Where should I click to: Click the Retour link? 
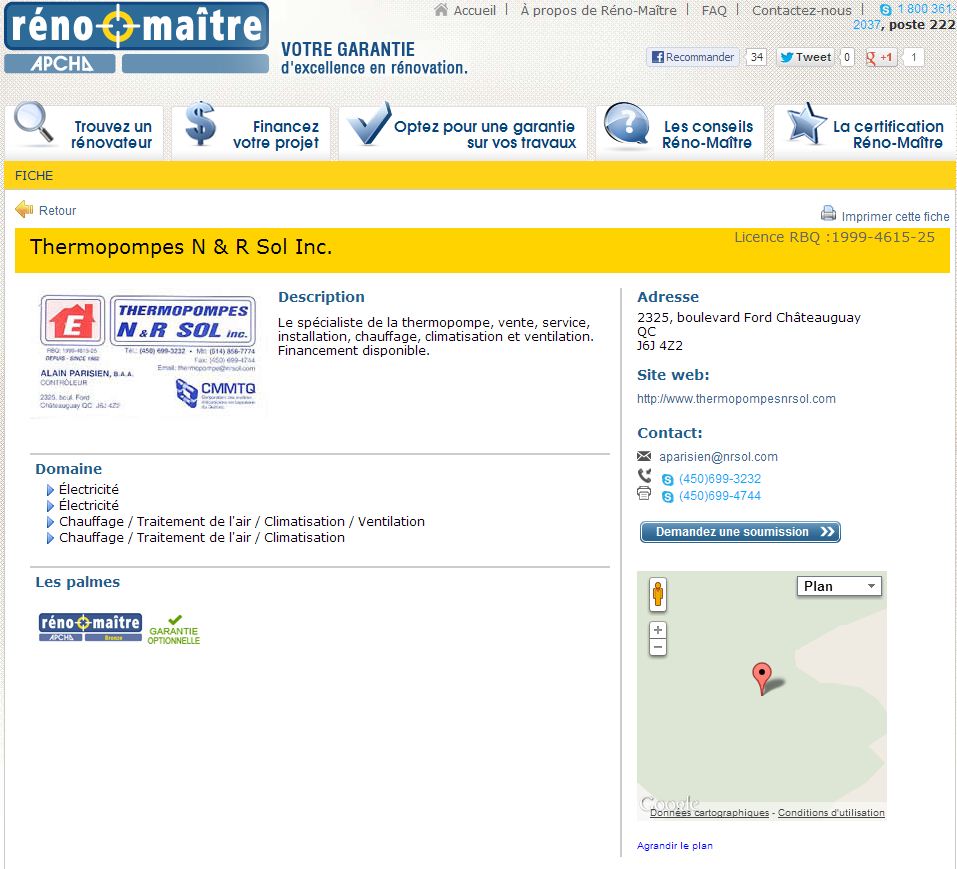(x=57, y=211)
